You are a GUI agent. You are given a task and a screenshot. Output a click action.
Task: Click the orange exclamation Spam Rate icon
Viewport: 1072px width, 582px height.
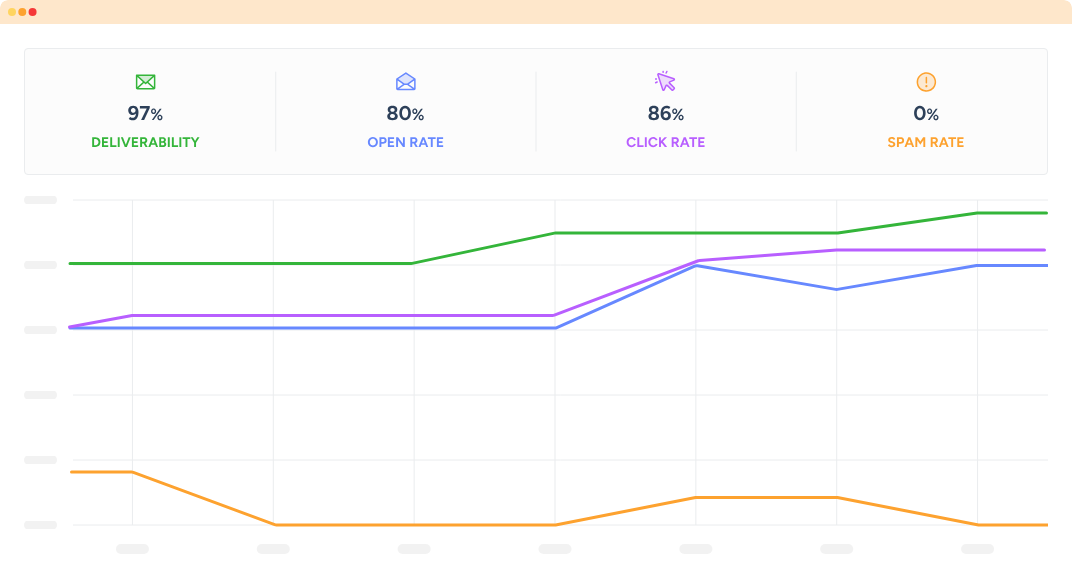pyautogui.click(x=926, y=82)
